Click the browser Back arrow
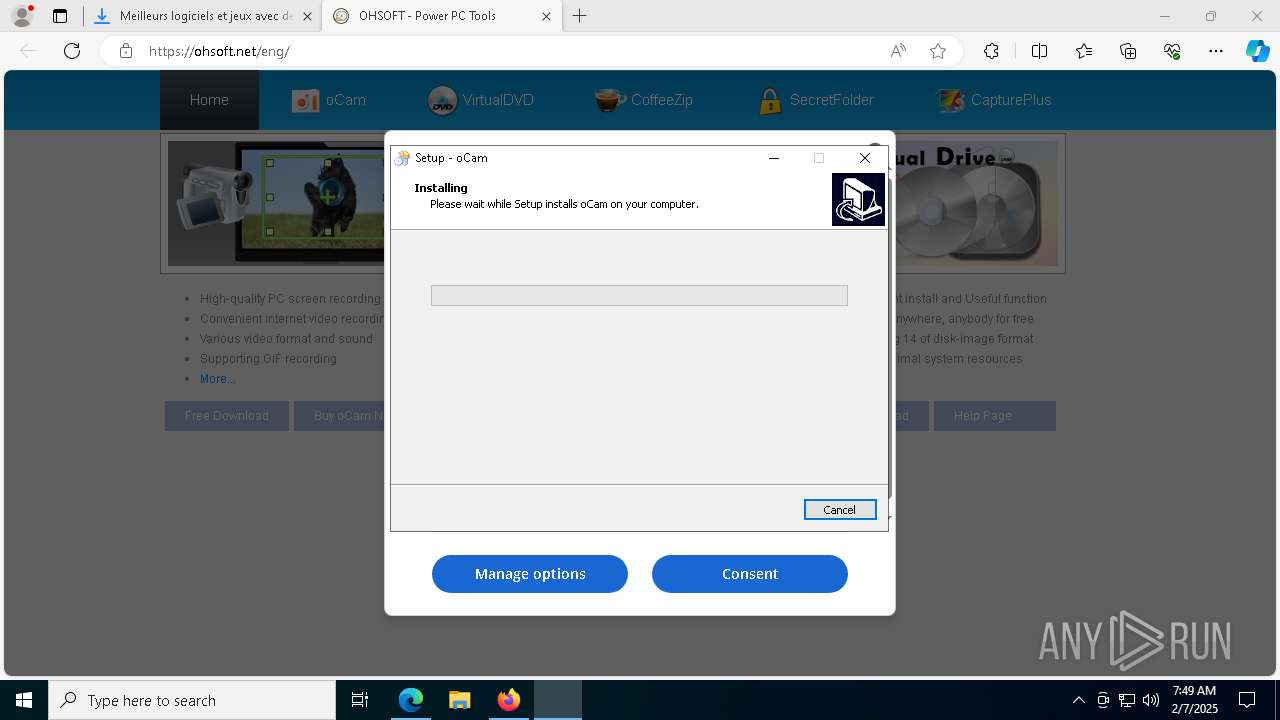 point(28,51)
